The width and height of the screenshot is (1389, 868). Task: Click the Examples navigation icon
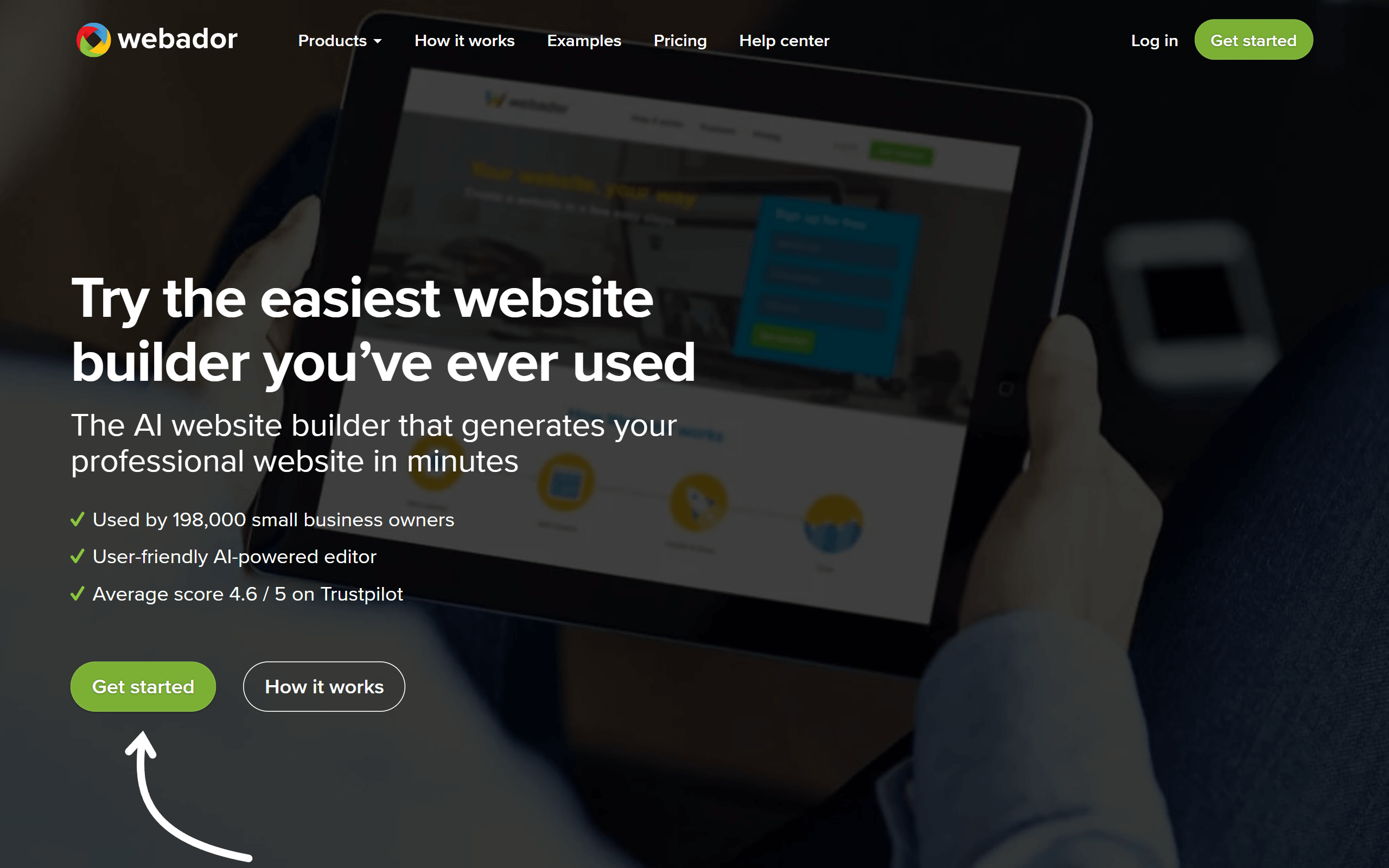pos(583,40)
